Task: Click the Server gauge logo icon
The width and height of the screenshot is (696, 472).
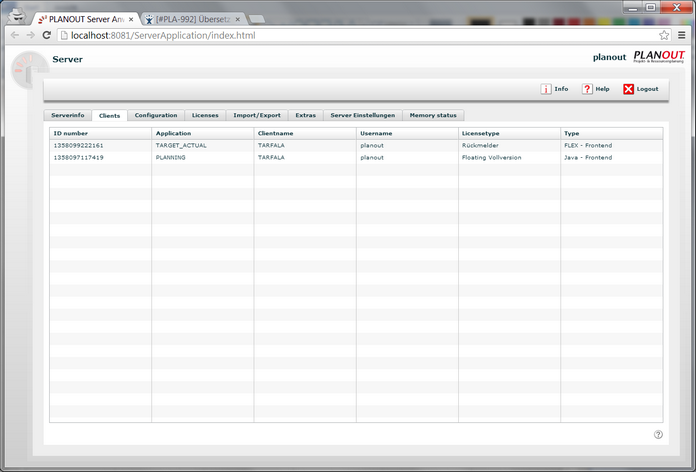Action: 29,70
